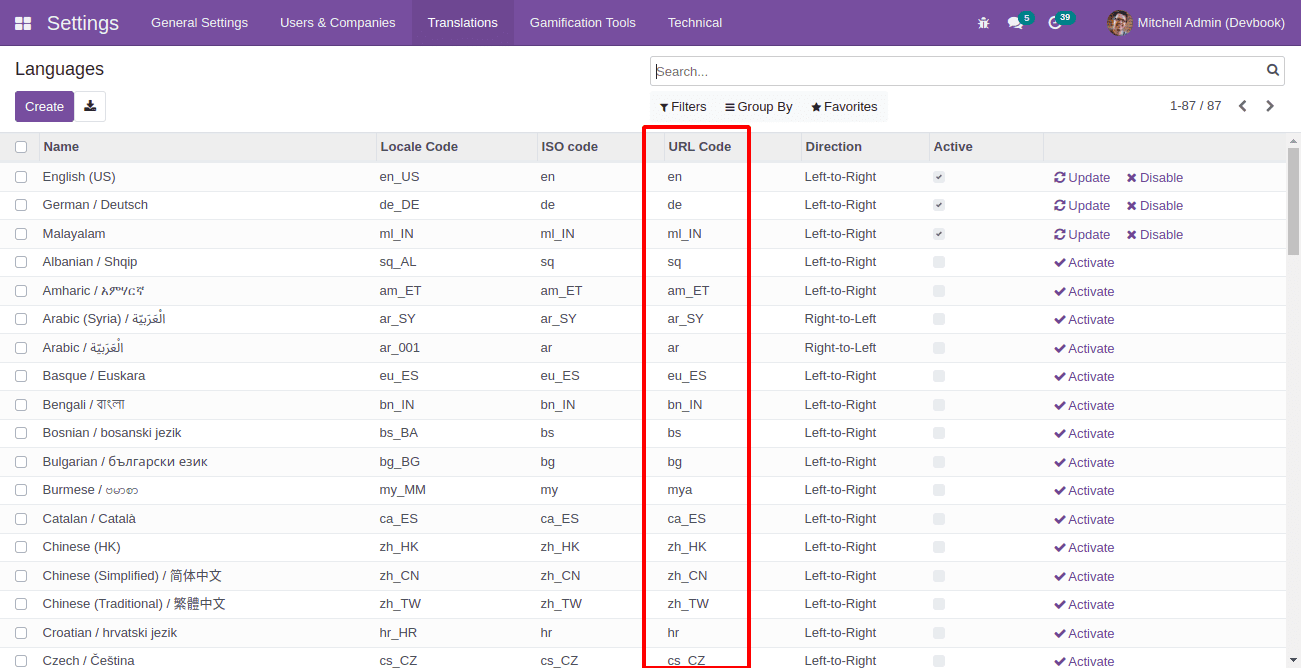Open the Group By dropdown

[x=758, y=107]
